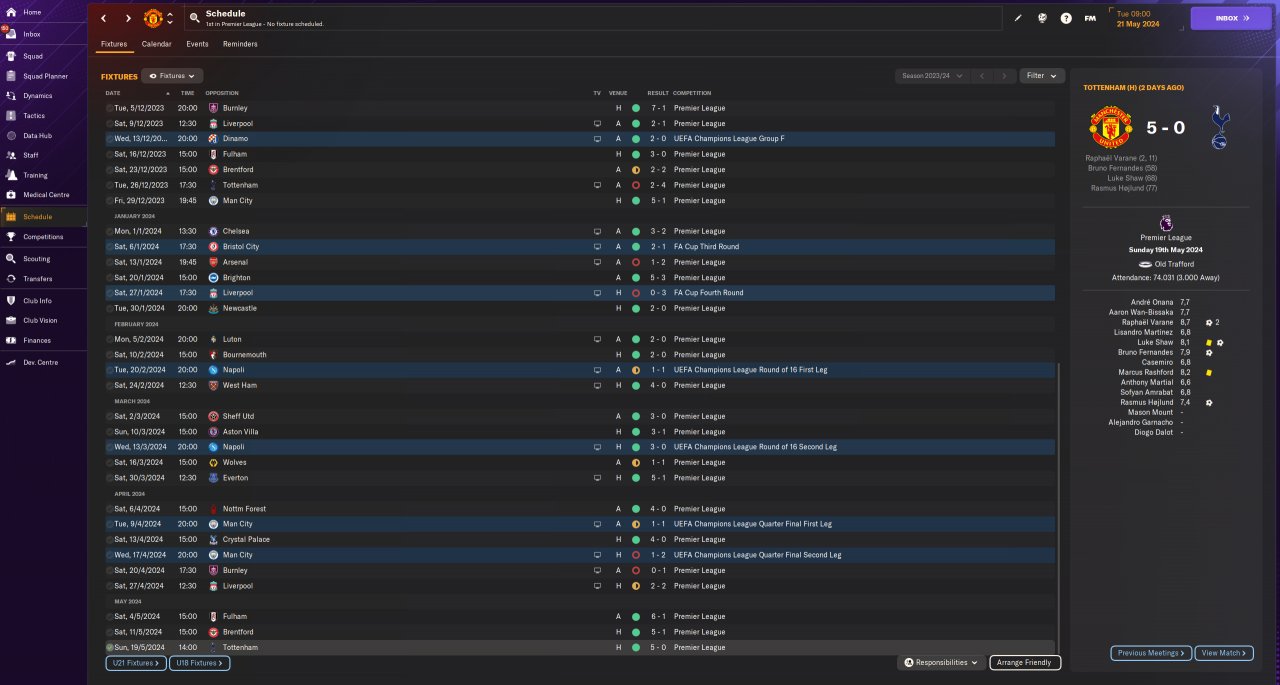Open Competitions trophy item in sidebar
1280x685 pixels.
point(43,237)
